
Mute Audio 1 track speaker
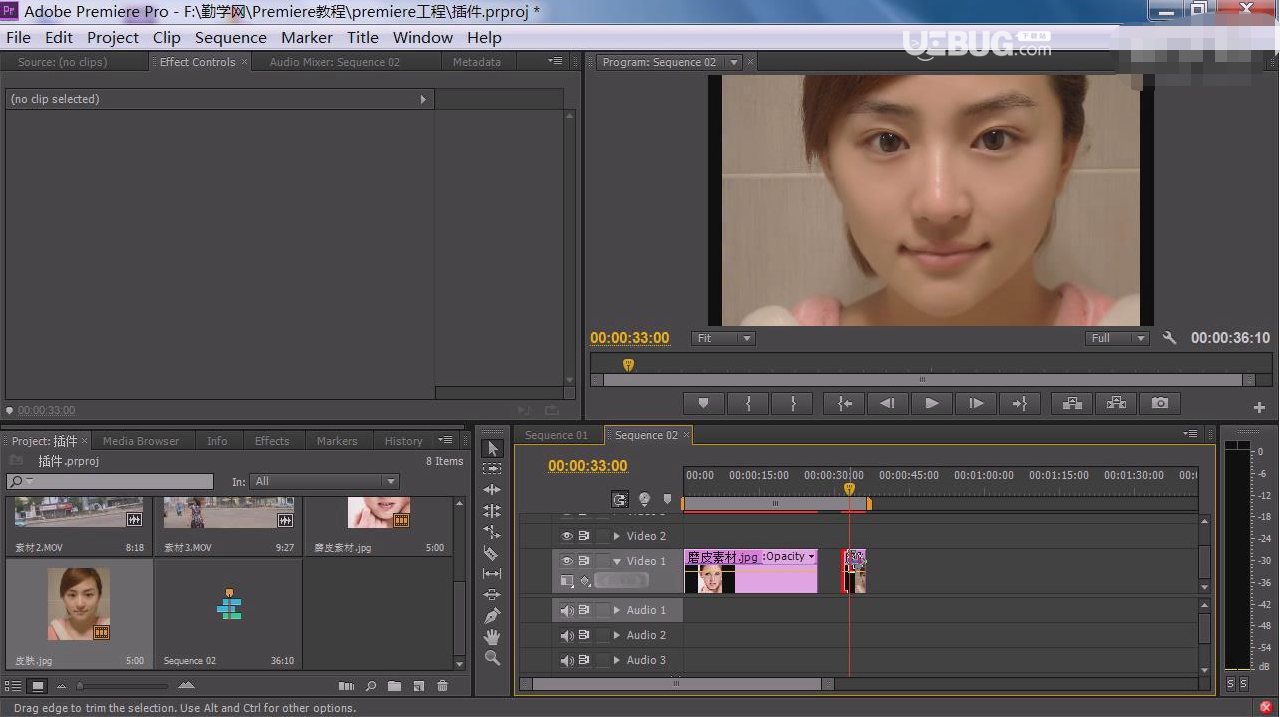567,610
